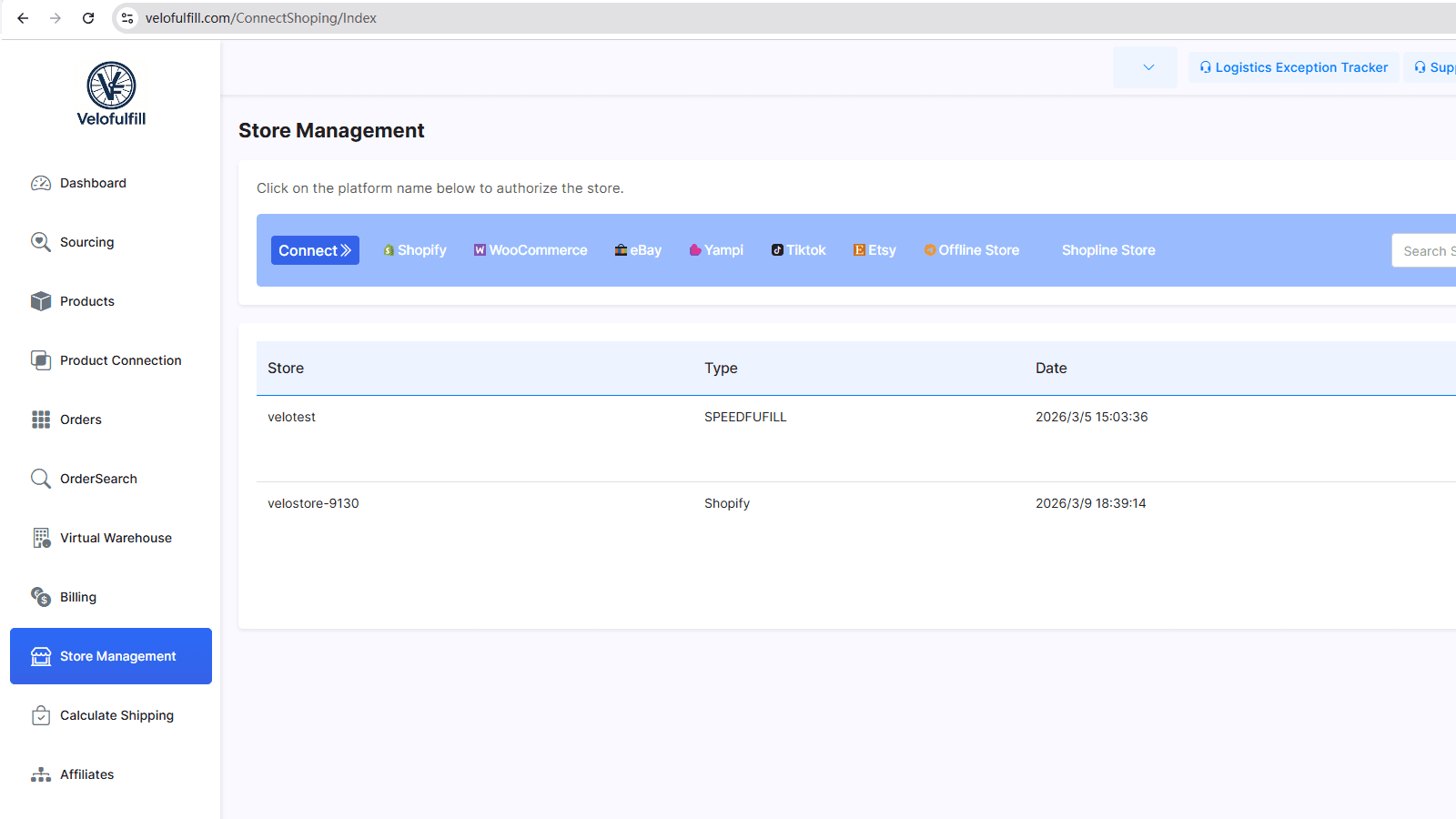Click into the Search store field
The height and width of the screenshot is (819, 1456).
point(1424,251)
